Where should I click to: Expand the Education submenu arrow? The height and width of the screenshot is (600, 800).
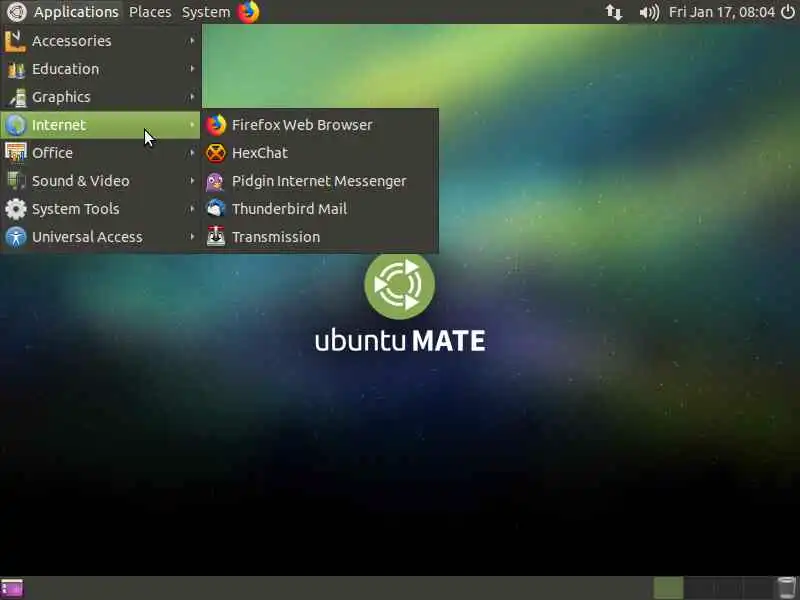coord(192,68)
